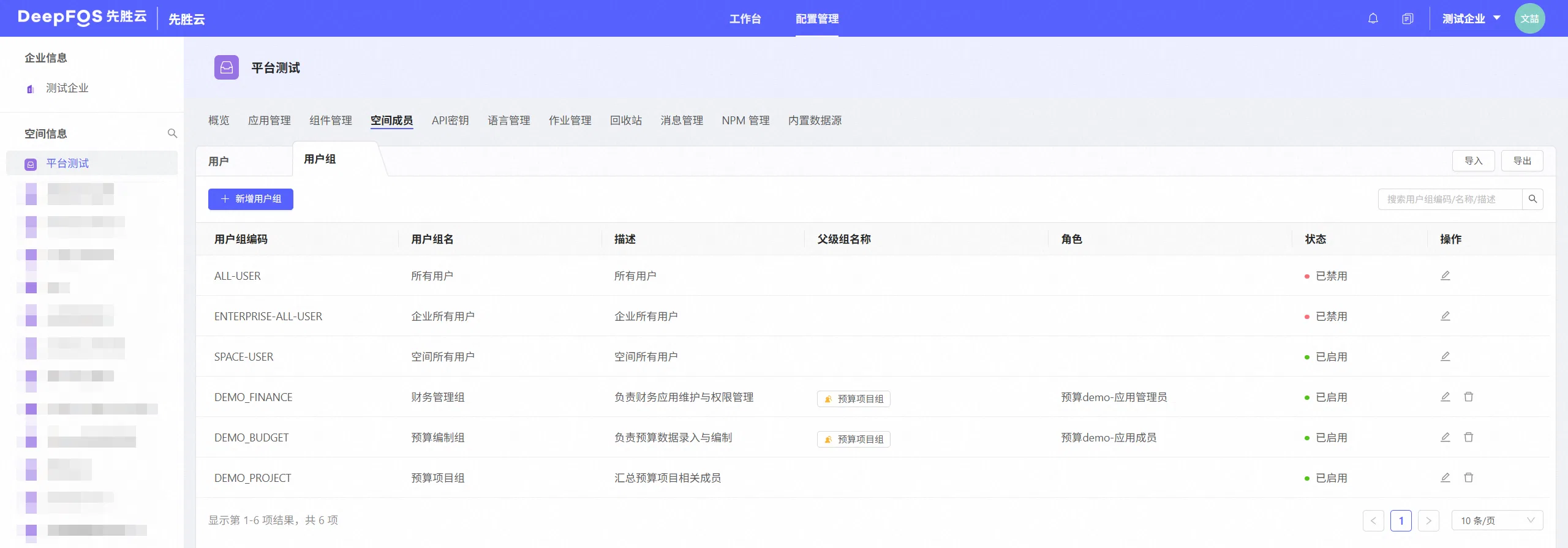
Task: Select page 1 in pagination
Action: tap(1401, 520)
